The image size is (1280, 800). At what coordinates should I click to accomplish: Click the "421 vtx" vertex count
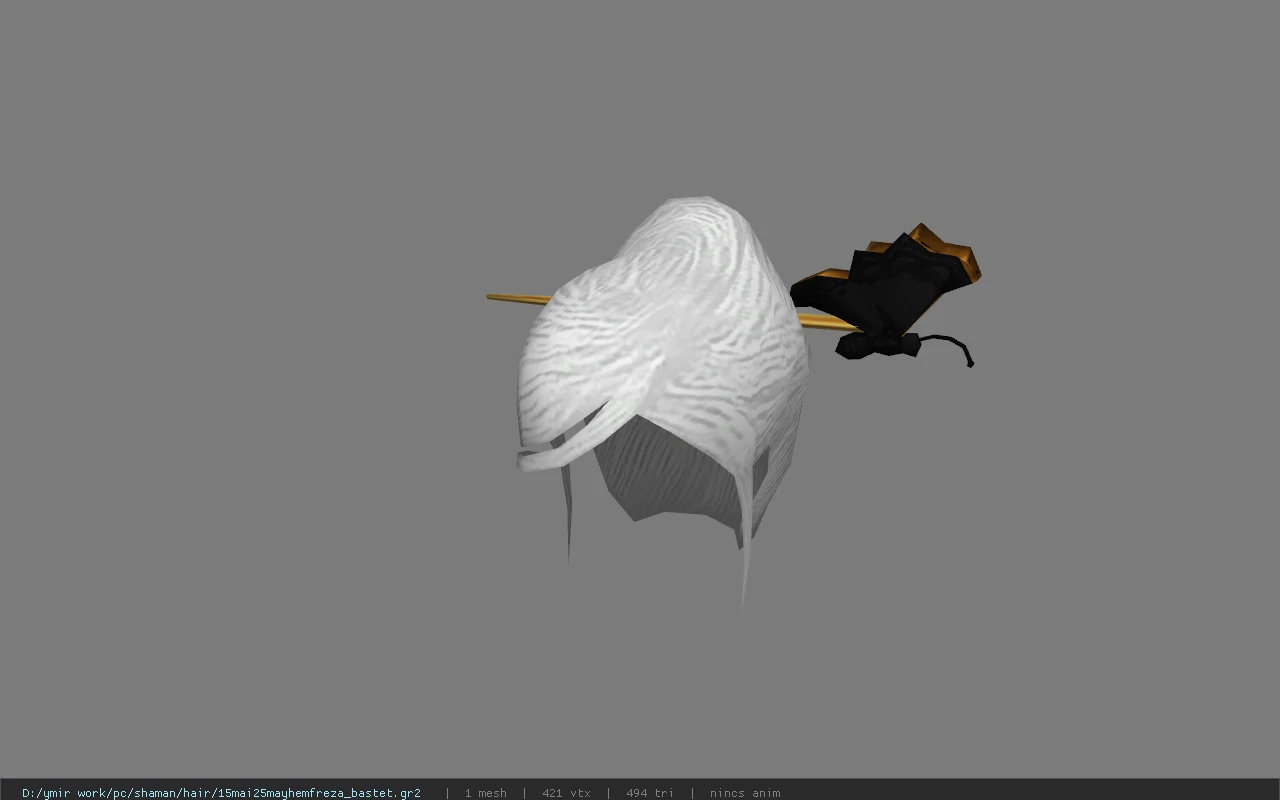[x=566, y=793]
